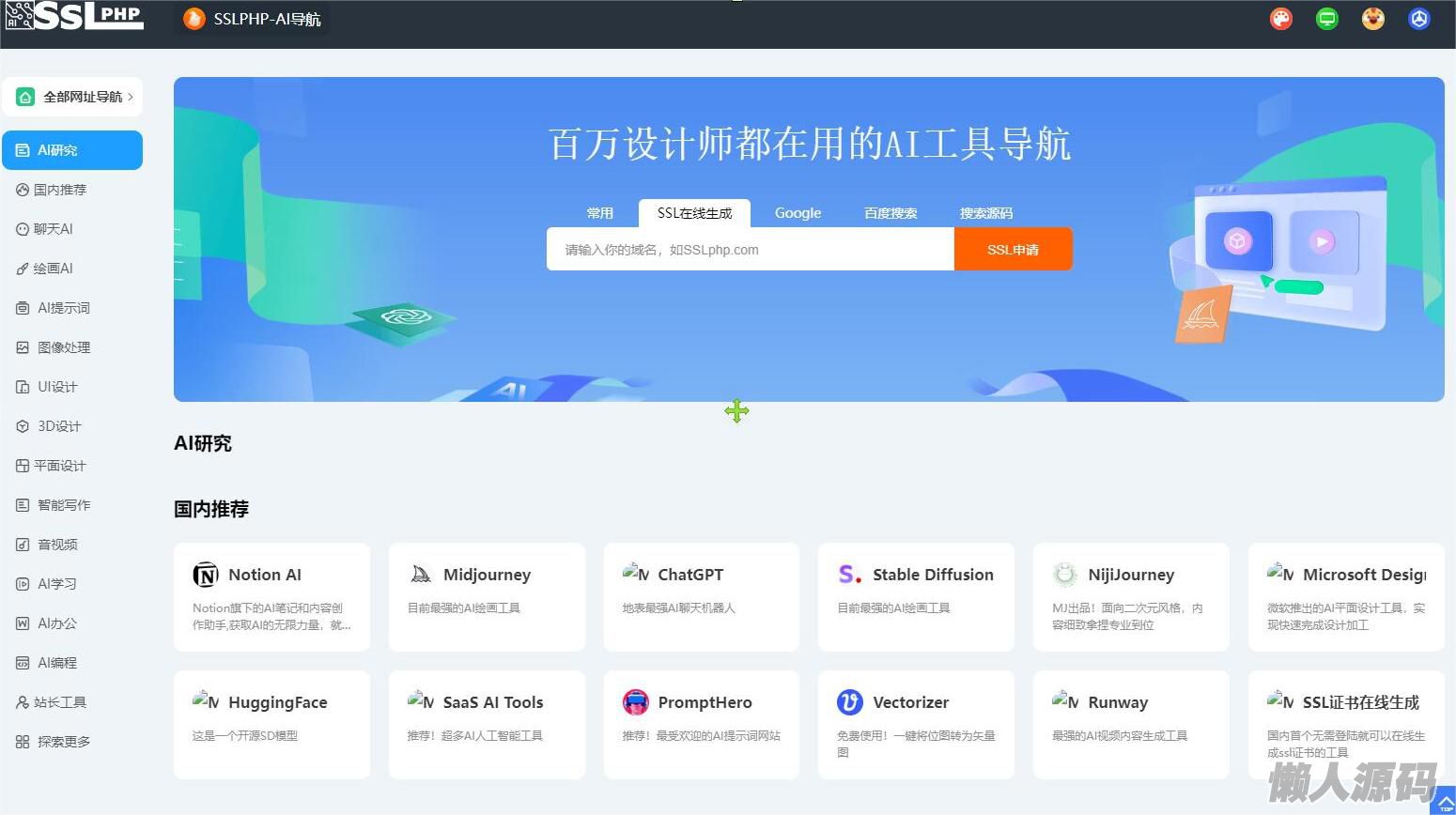Switch to the Google search tab

[x=798, y=213]
